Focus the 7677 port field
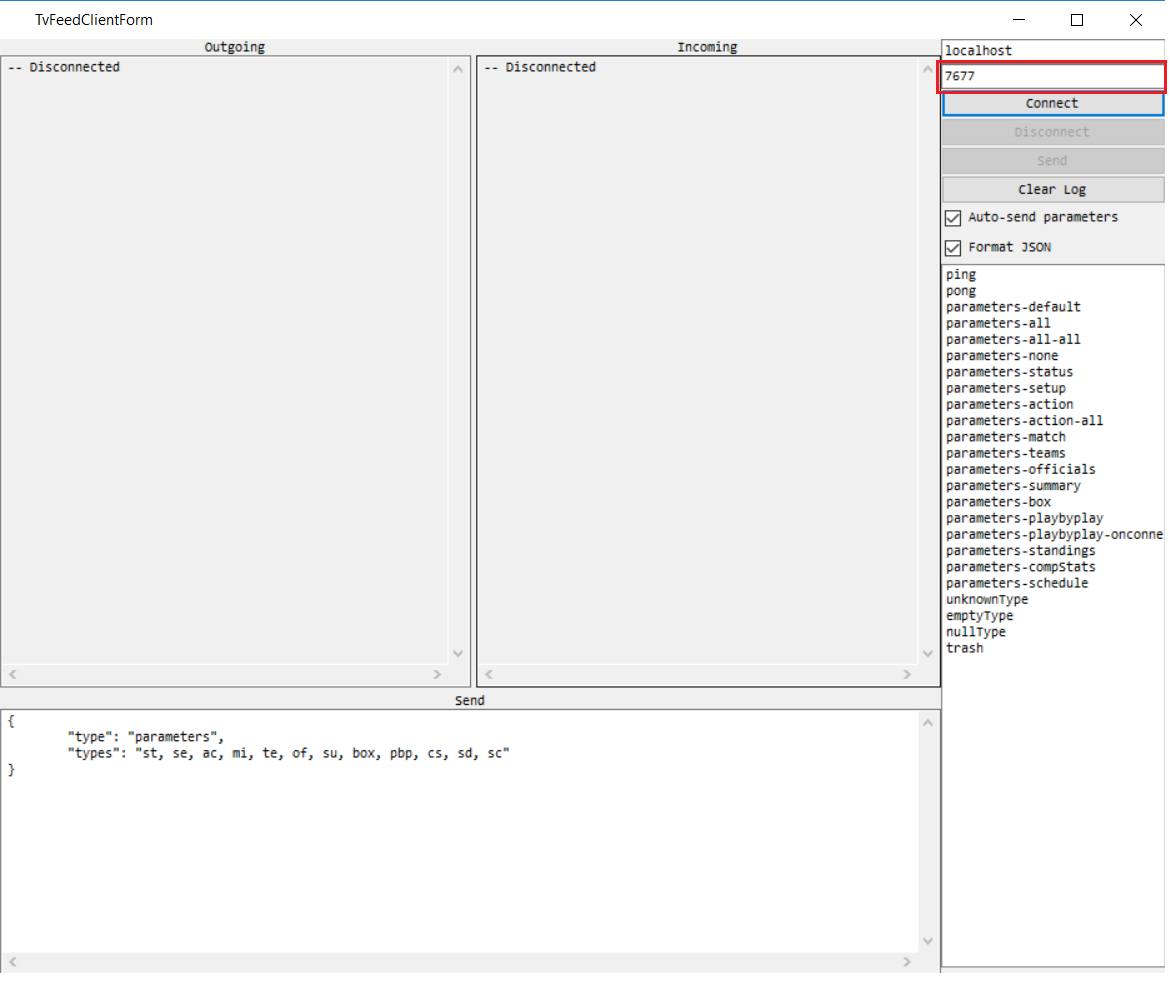This screenshot has height=994, width=1170. pos(1052,76)
